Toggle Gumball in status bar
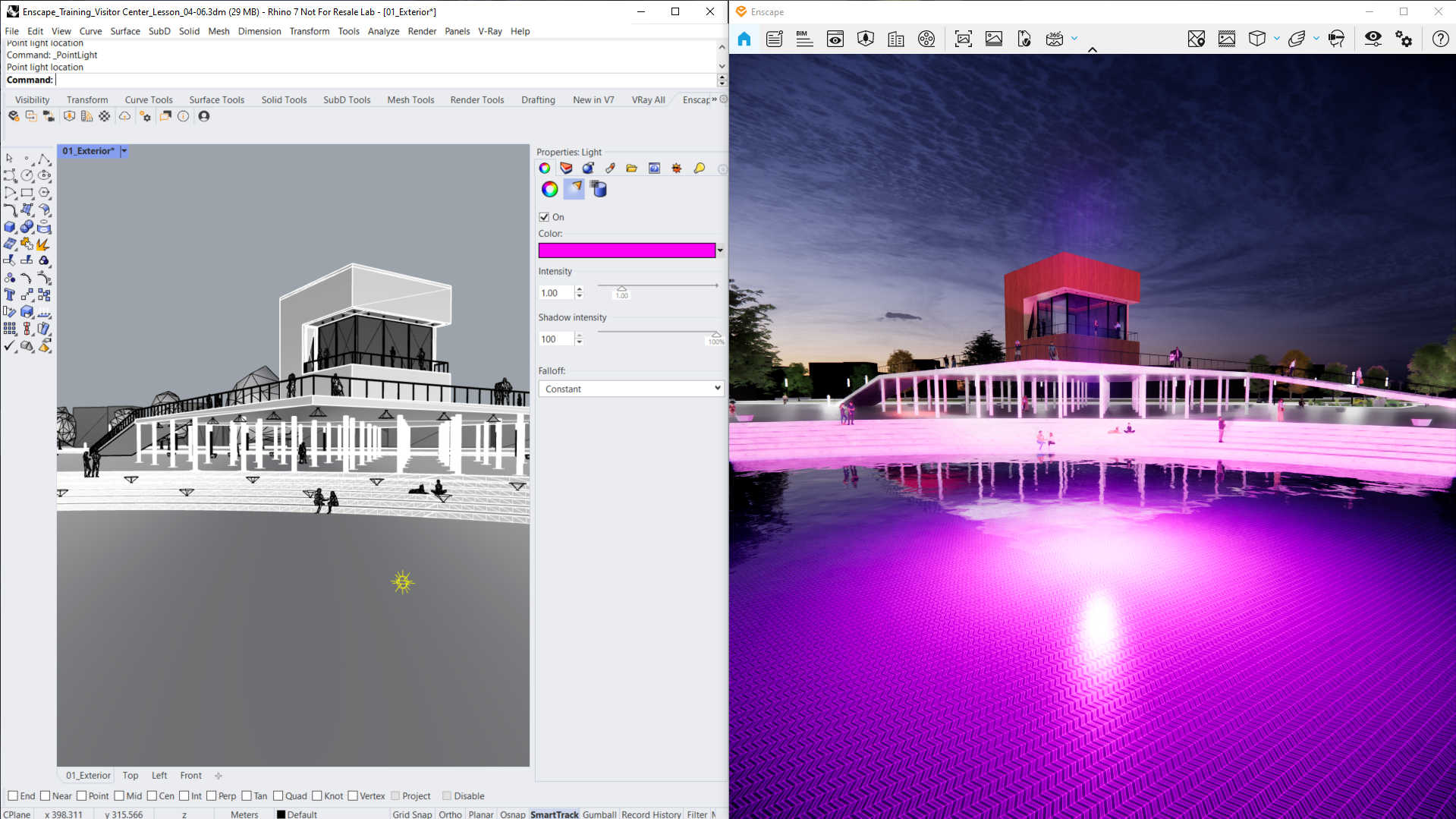 [599, 814]
